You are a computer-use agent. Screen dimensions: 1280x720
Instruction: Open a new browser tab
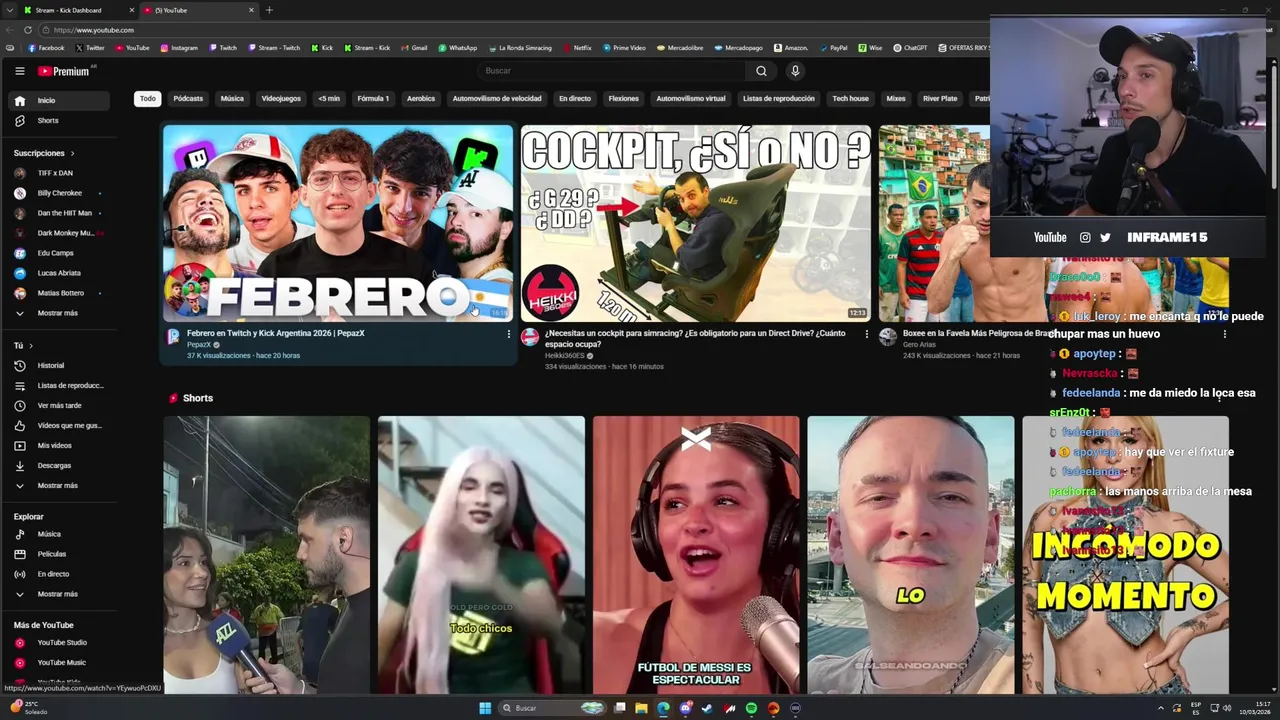[269, 10]
